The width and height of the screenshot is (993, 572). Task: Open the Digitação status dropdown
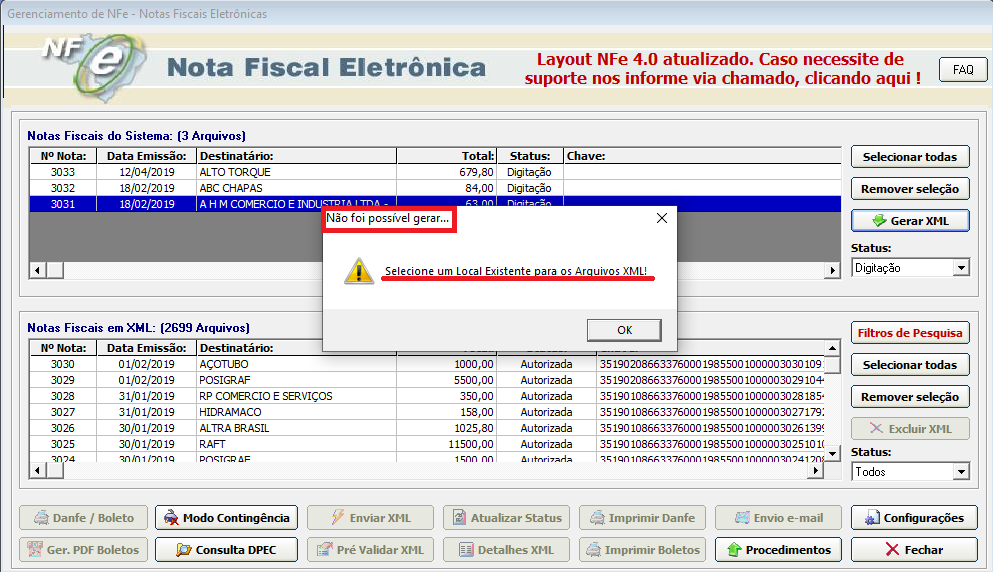click(x=961, y=268)
